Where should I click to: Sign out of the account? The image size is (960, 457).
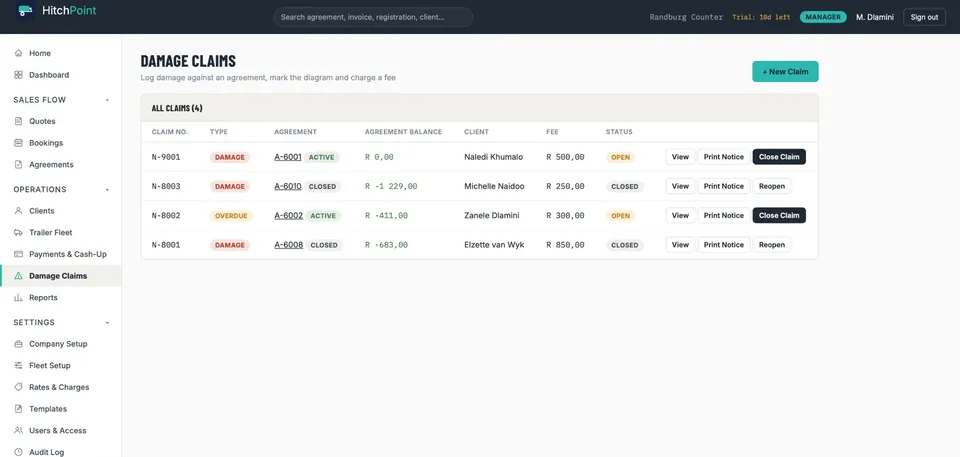[x=924, y=17]
